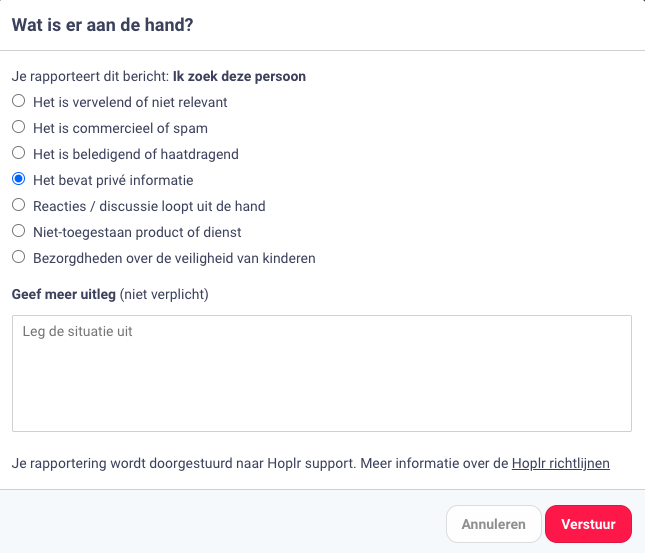Click the 'Bezorgdheden over de veiligheid' label text
645x553 pixels.
(x=174, y=258)
